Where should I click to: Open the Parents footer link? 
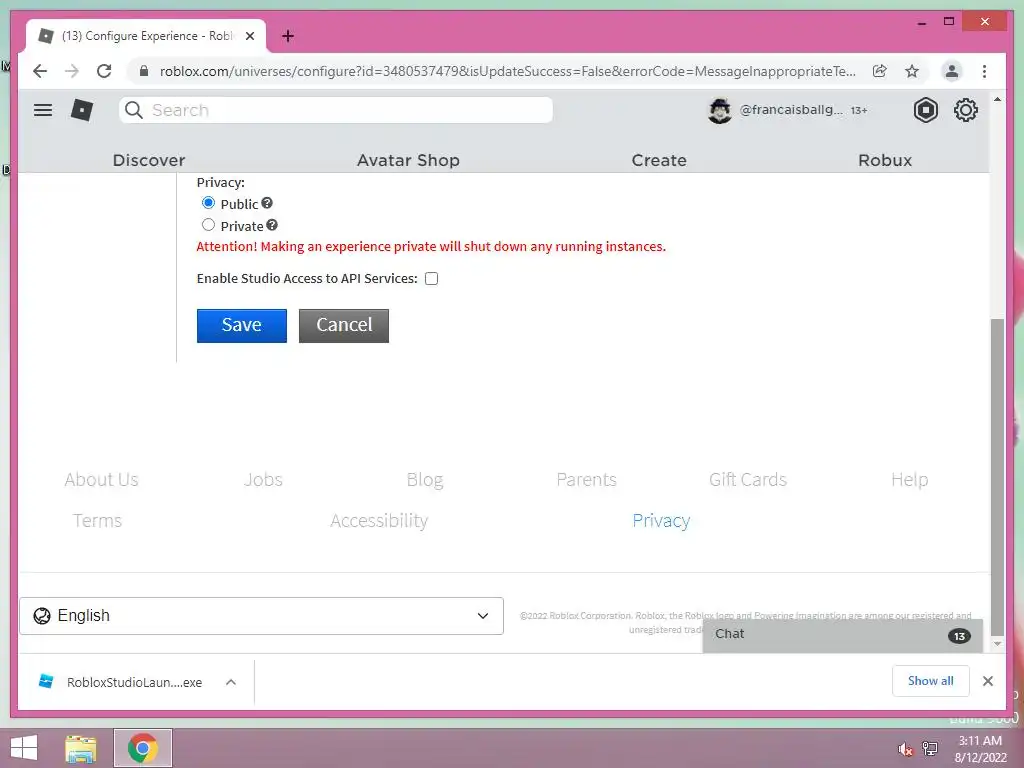coord(586,479)
